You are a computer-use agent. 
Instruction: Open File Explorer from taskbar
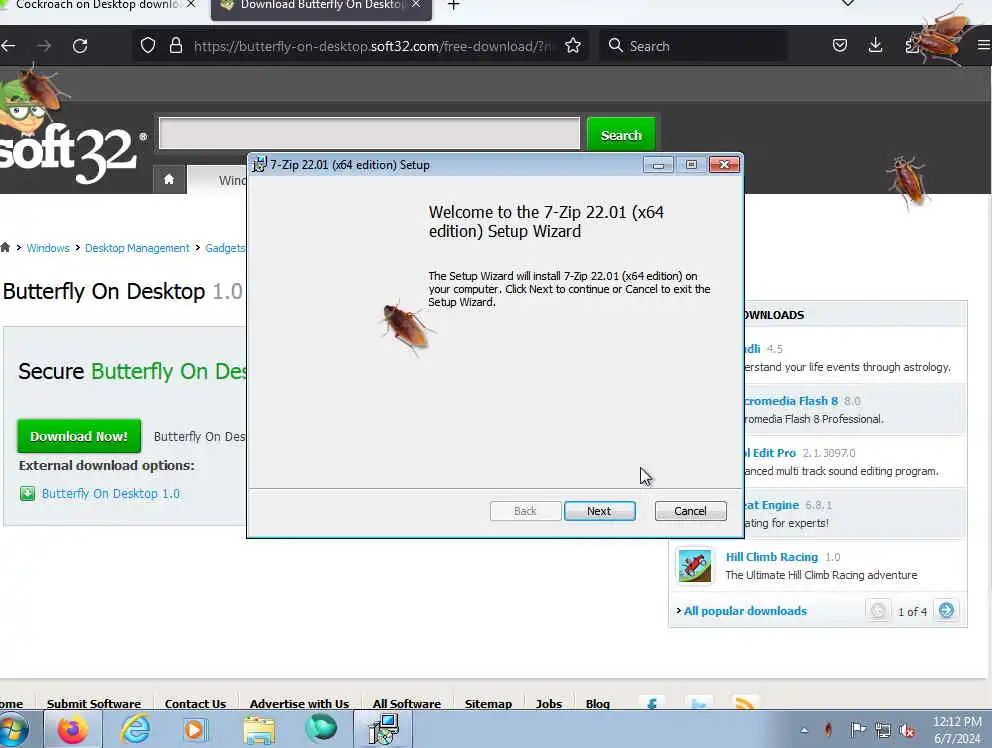coord(259,730)
